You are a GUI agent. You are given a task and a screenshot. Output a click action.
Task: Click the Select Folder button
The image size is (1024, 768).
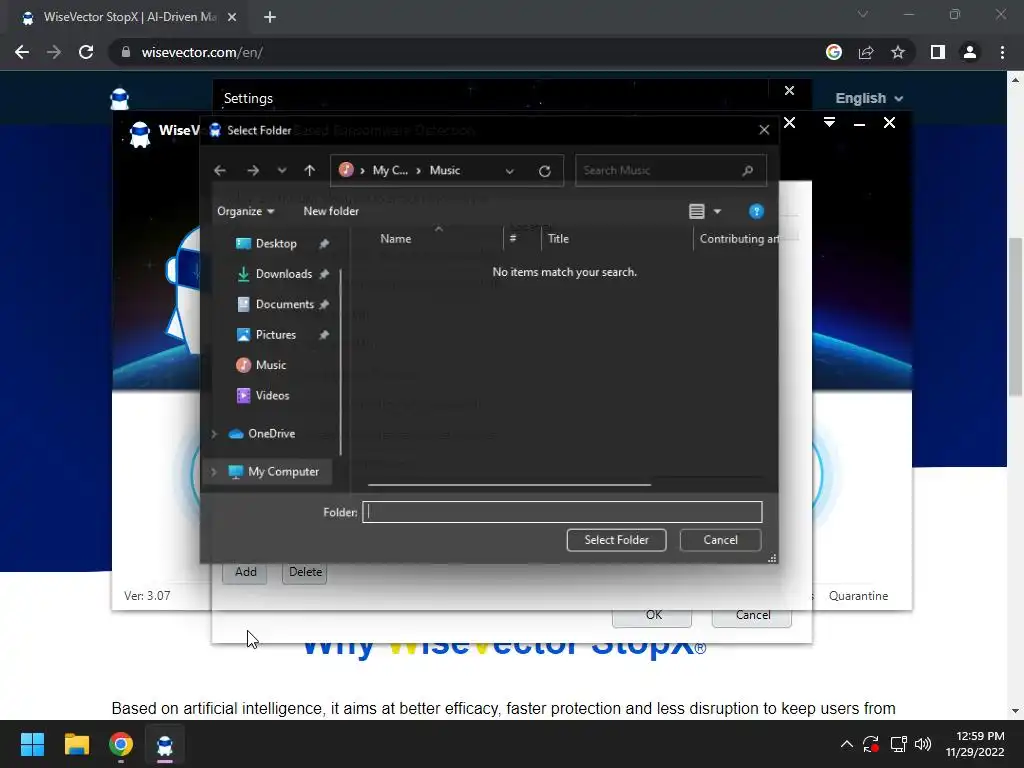point(616,540)
